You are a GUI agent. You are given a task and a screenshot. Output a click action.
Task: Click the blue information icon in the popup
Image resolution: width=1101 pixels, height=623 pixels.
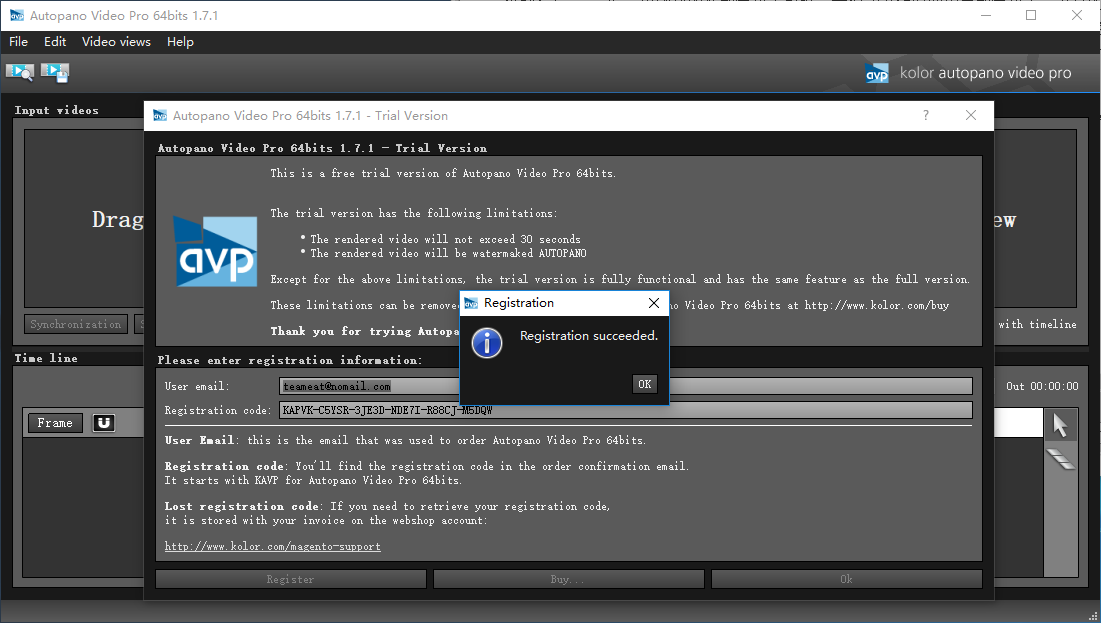(x=487, y=343)
